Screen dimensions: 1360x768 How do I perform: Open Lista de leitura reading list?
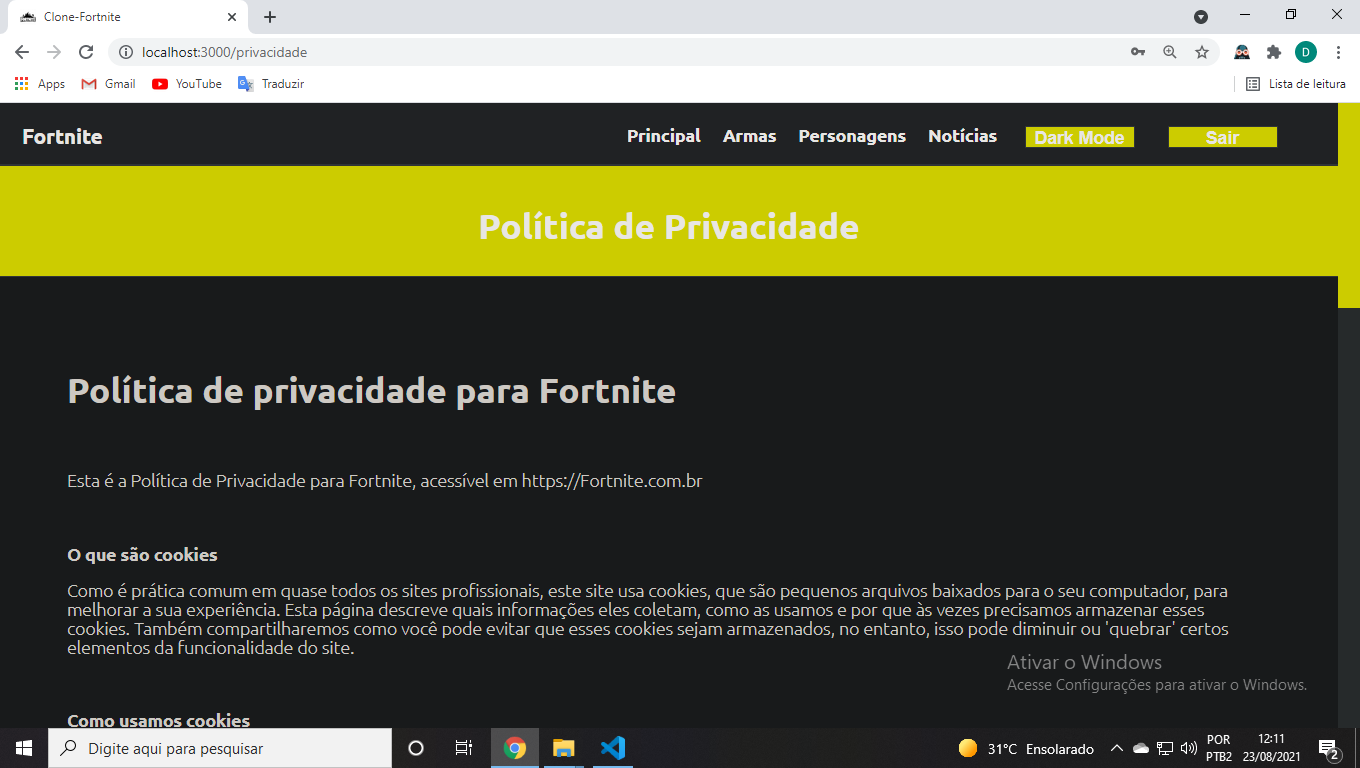[x=1296, y=84]
